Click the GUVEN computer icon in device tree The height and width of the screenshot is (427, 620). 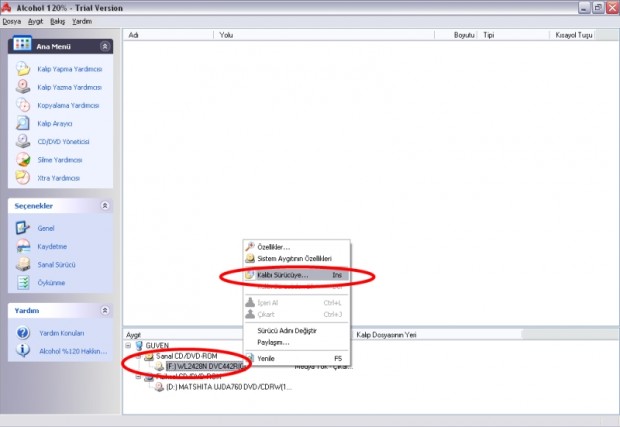[139, 346]
